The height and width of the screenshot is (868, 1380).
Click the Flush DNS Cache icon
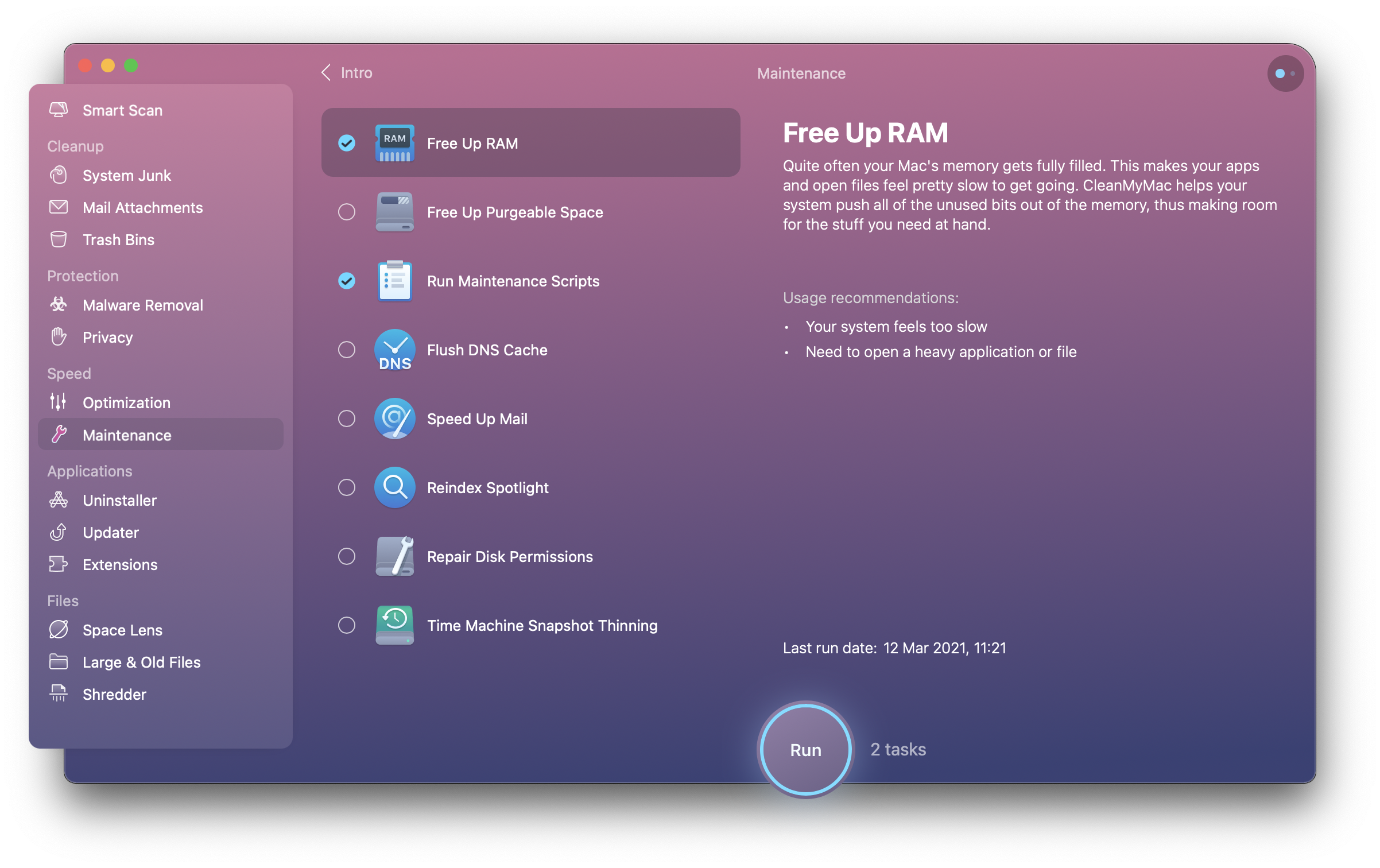click(395, 349)
